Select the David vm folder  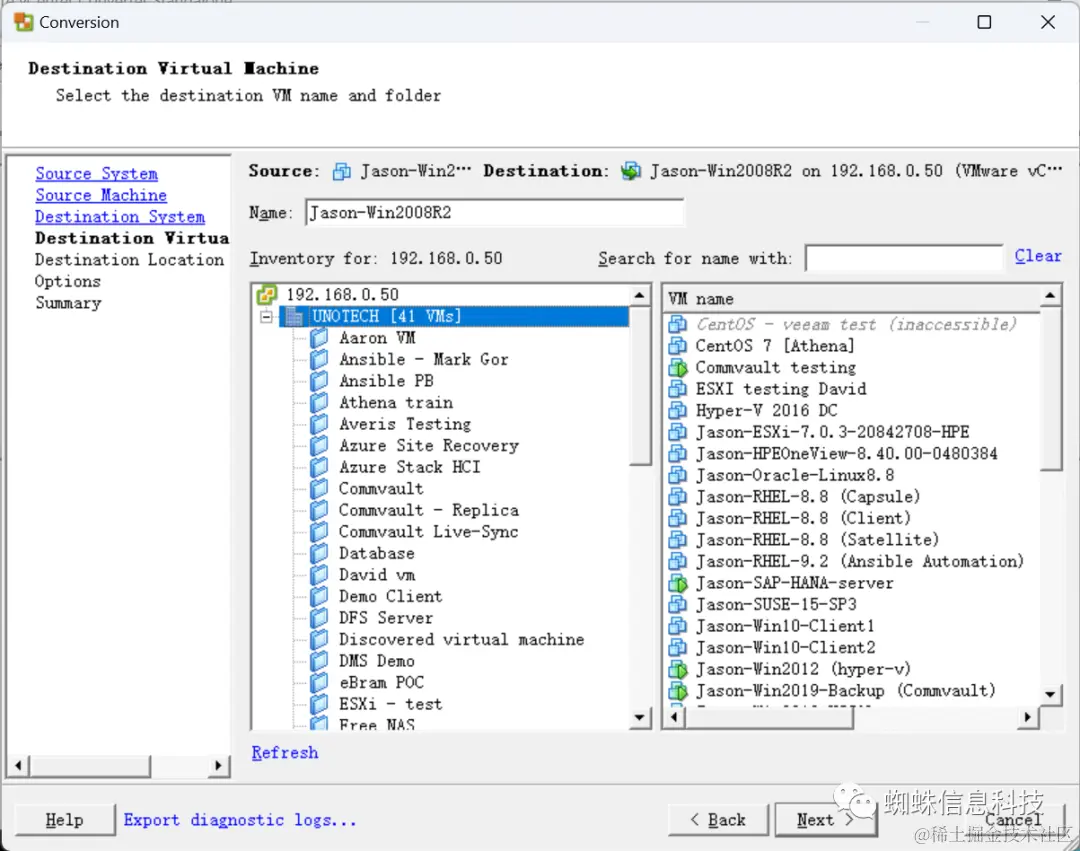pyautogui.click(x=377, y=575)
